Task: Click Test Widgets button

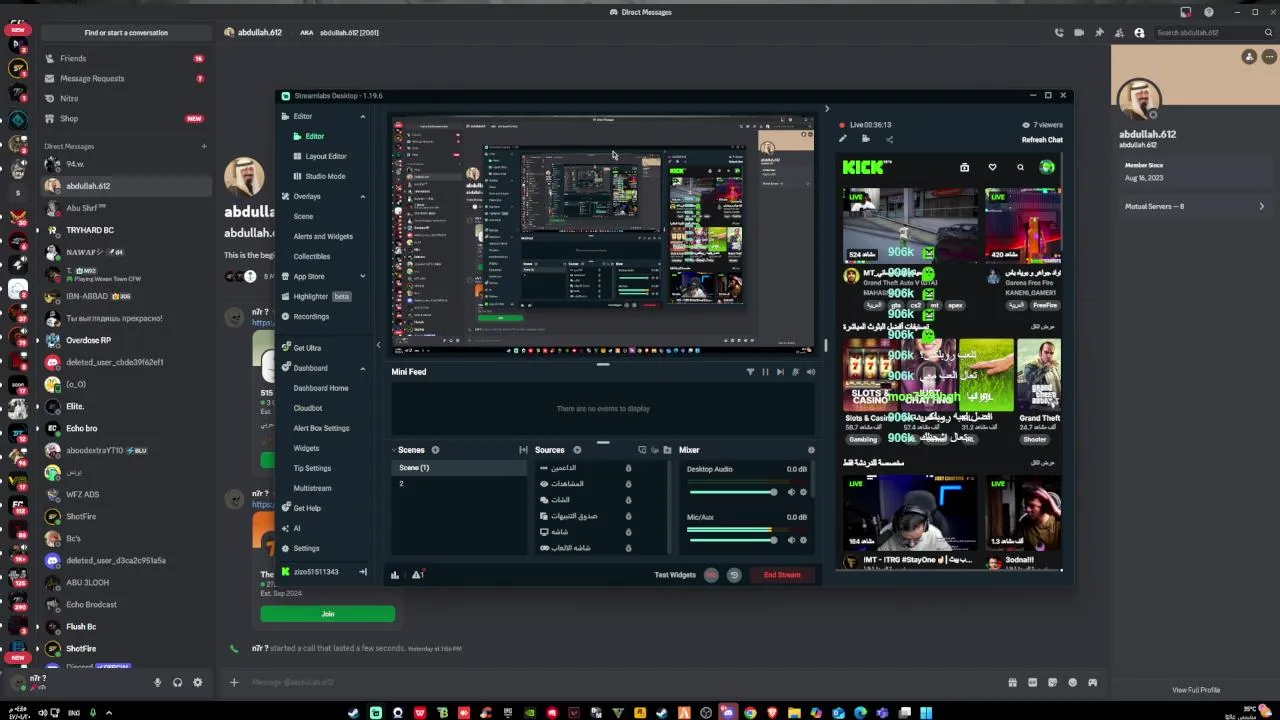Action: tap(675, 575)
